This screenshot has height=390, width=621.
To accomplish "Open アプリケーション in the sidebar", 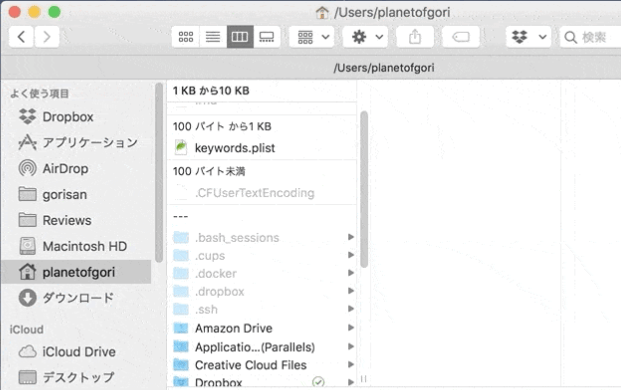I will coord(76,143).
